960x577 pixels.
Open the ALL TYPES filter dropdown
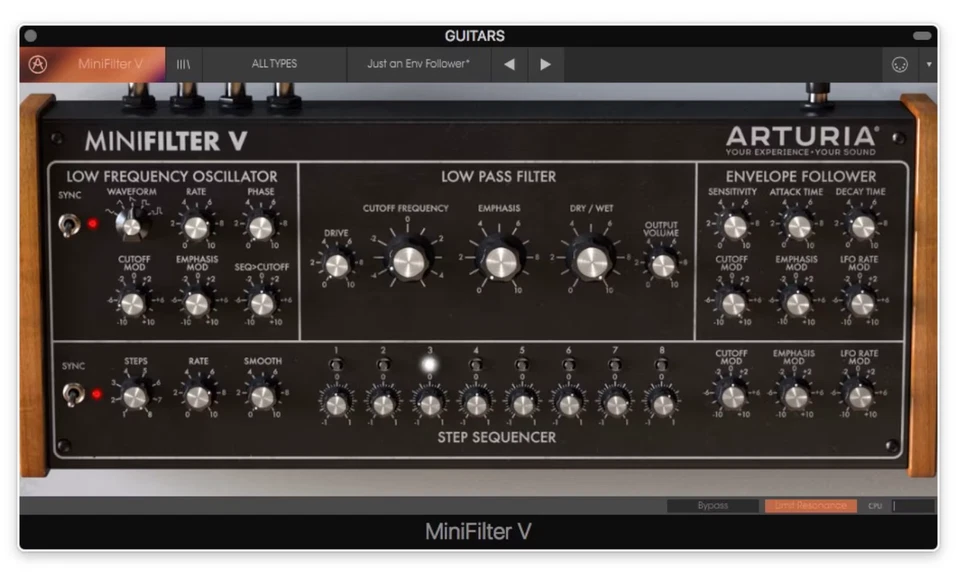click(x=274, y=63)
